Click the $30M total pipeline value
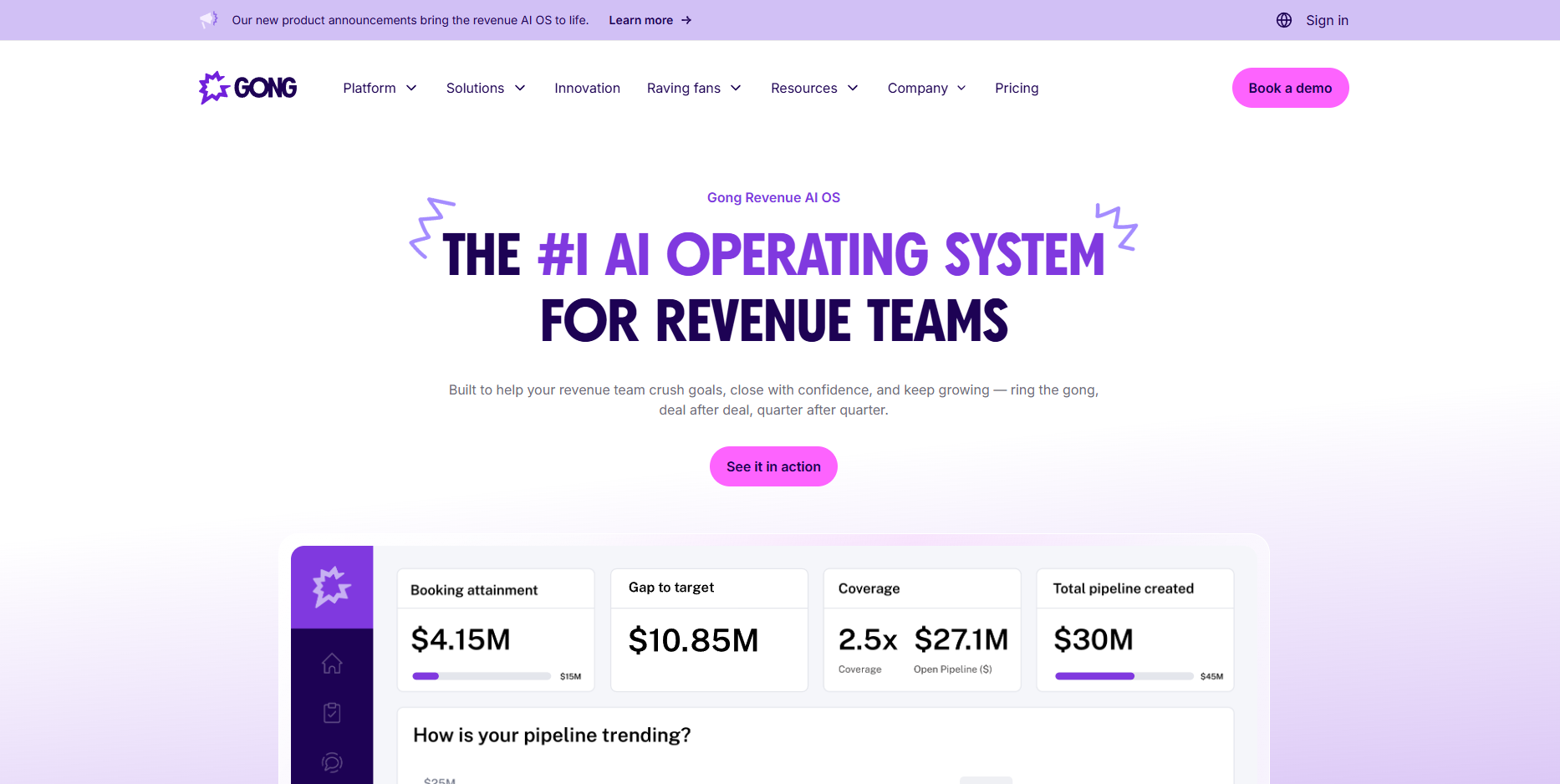Viewport: 1560px width, 784px height. click(x=1094, y=639)
